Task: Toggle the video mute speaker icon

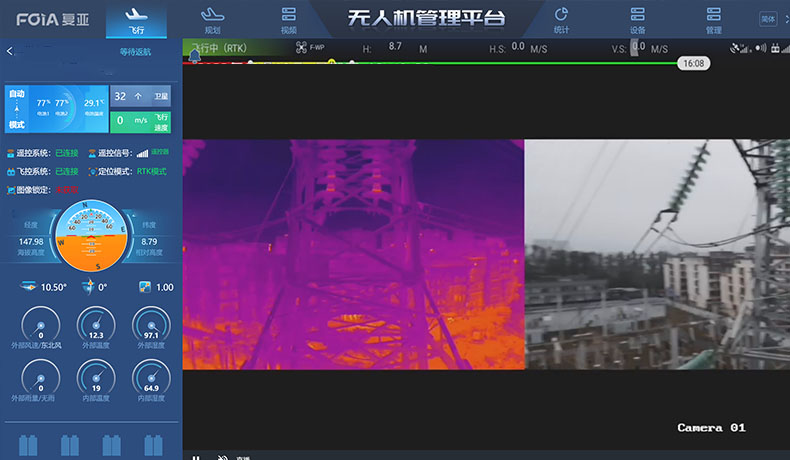Action: (222, 457)
